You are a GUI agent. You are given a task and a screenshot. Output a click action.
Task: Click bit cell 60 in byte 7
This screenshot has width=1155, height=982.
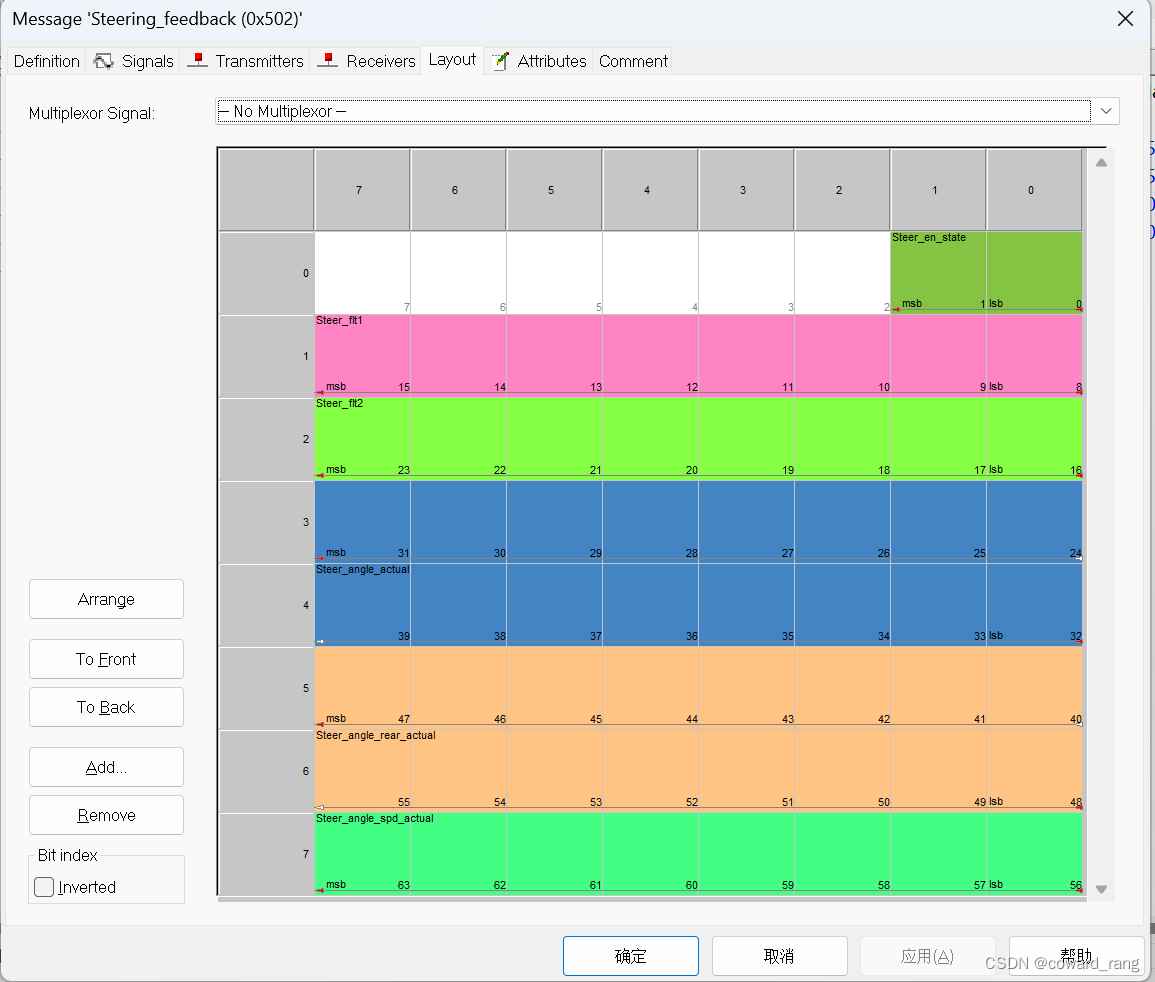(650, 854)
